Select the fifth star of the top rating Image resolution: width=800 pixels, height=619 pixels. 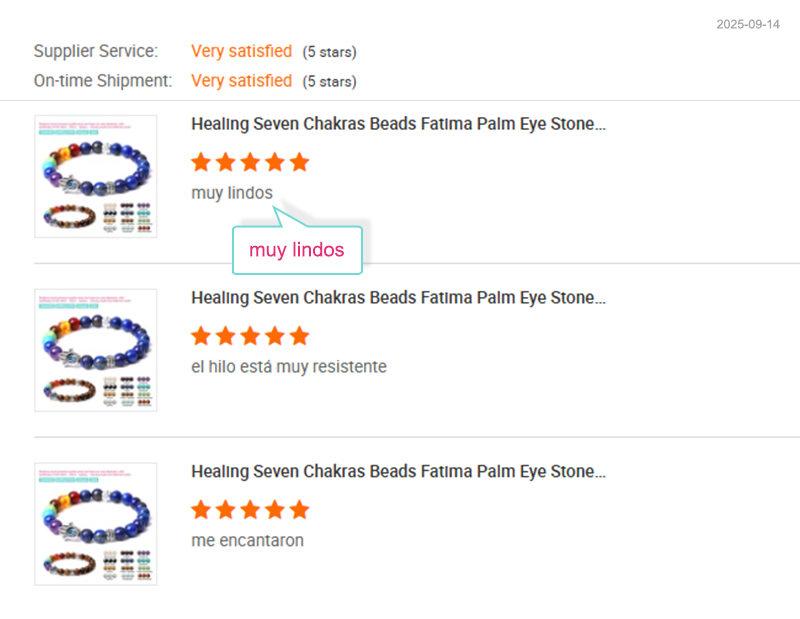click(300, 161)
